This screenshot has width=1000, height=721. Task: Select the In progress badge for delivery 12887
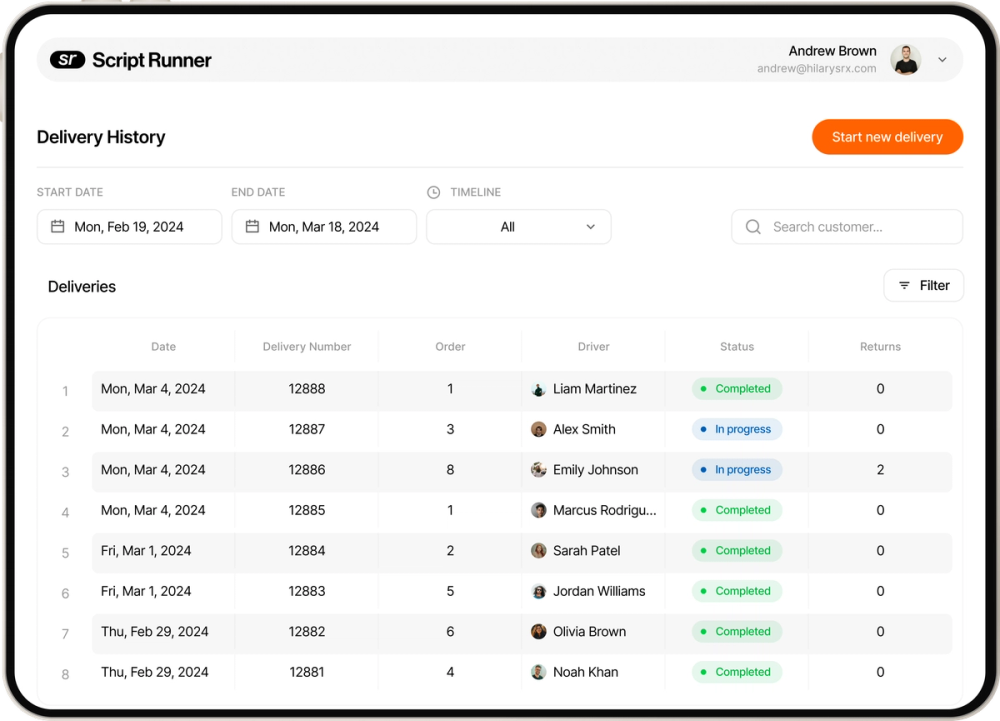737,429
